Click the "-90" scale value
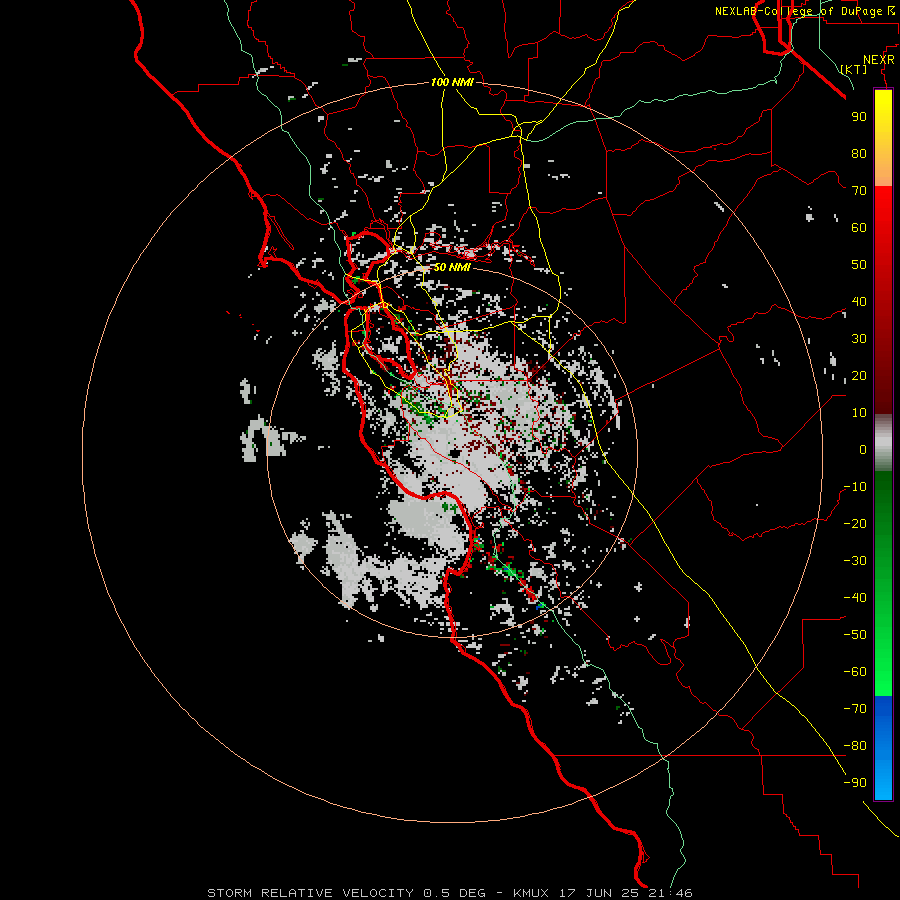This screenshot has height=900, width=900. pyautogui.click(x=855, y=783)
